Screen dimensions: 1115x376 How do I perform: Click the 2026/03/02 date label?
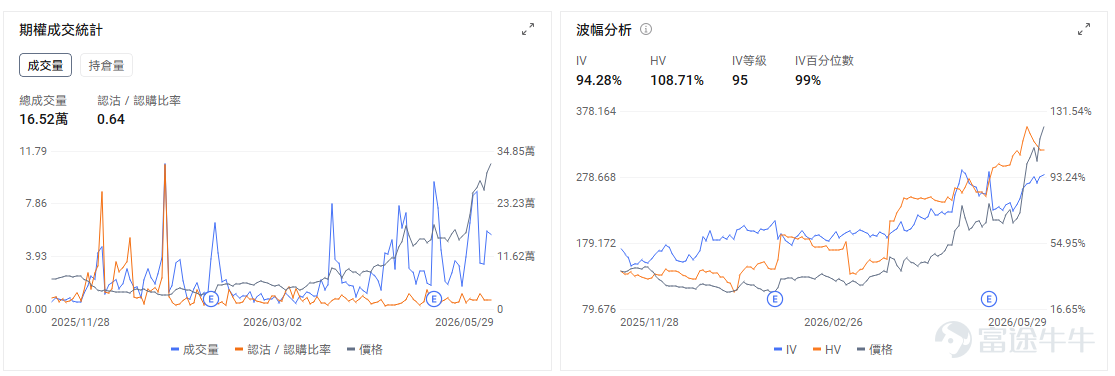[273, 322]
